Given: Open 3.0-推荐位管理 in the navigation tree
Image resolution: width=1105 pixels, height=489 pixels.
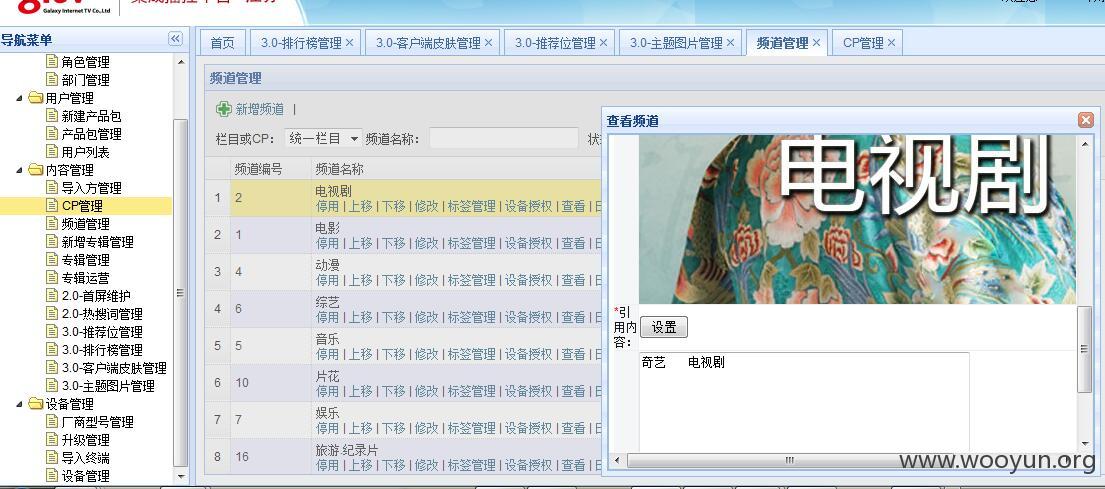Looking at the screenshot, I should coord(102,332).
